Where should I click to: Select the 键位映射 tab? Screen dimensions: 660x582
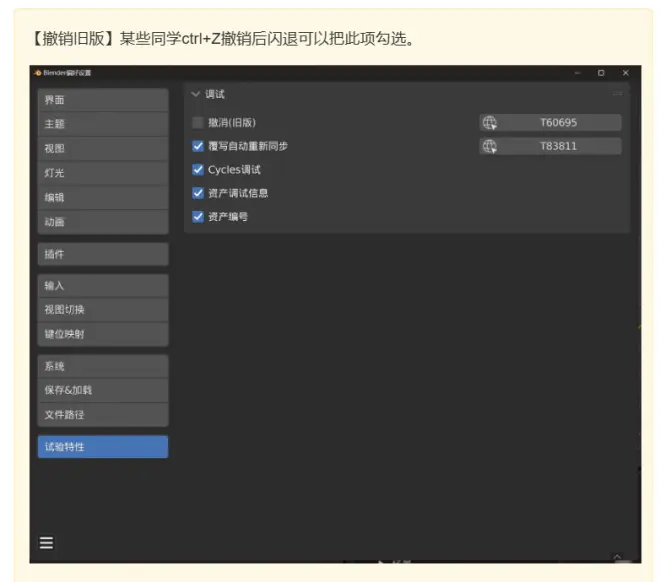(x=103, y=334)
